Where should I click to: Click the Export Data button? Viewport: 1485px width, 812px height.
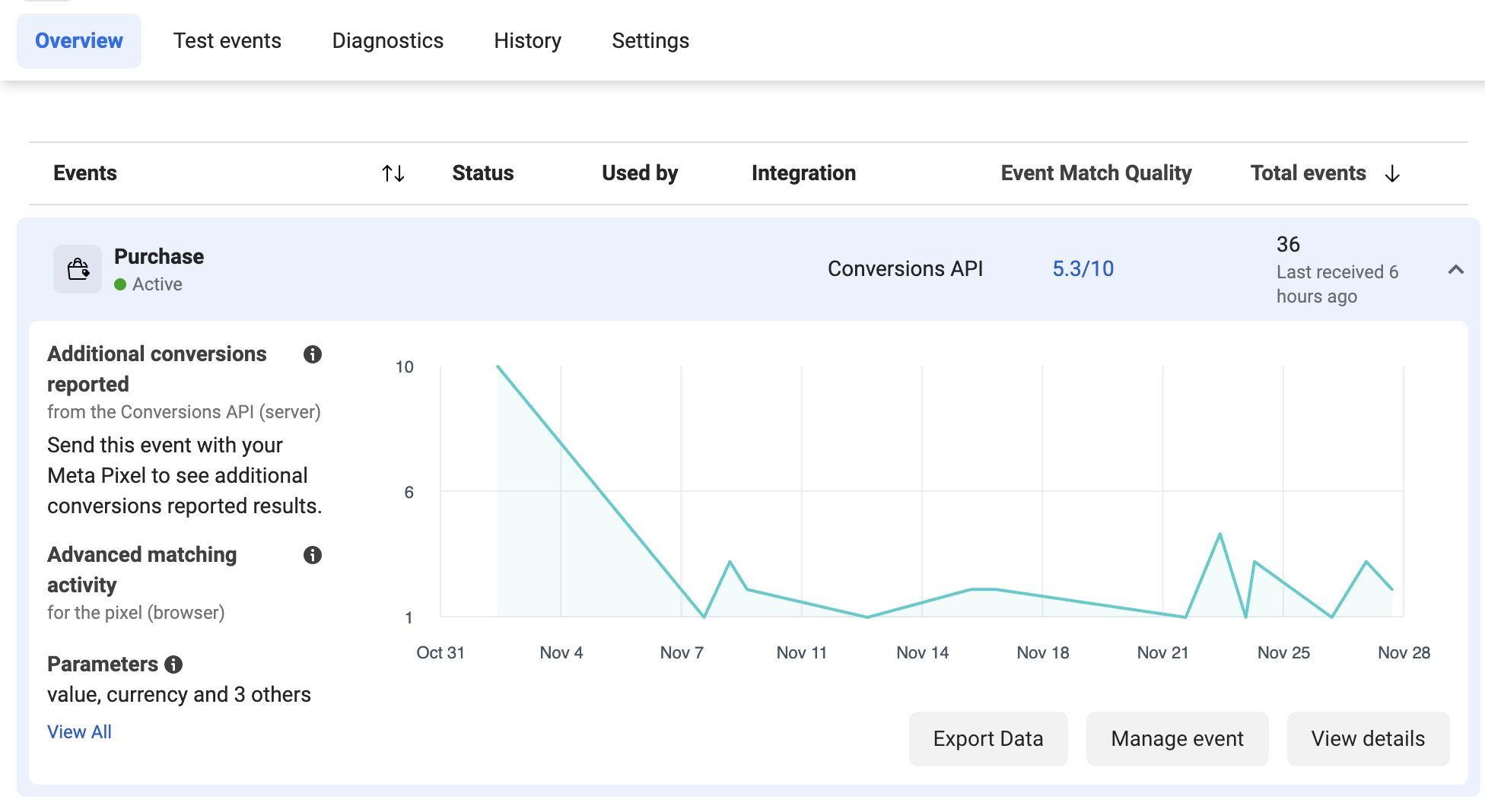pos(987,738)
